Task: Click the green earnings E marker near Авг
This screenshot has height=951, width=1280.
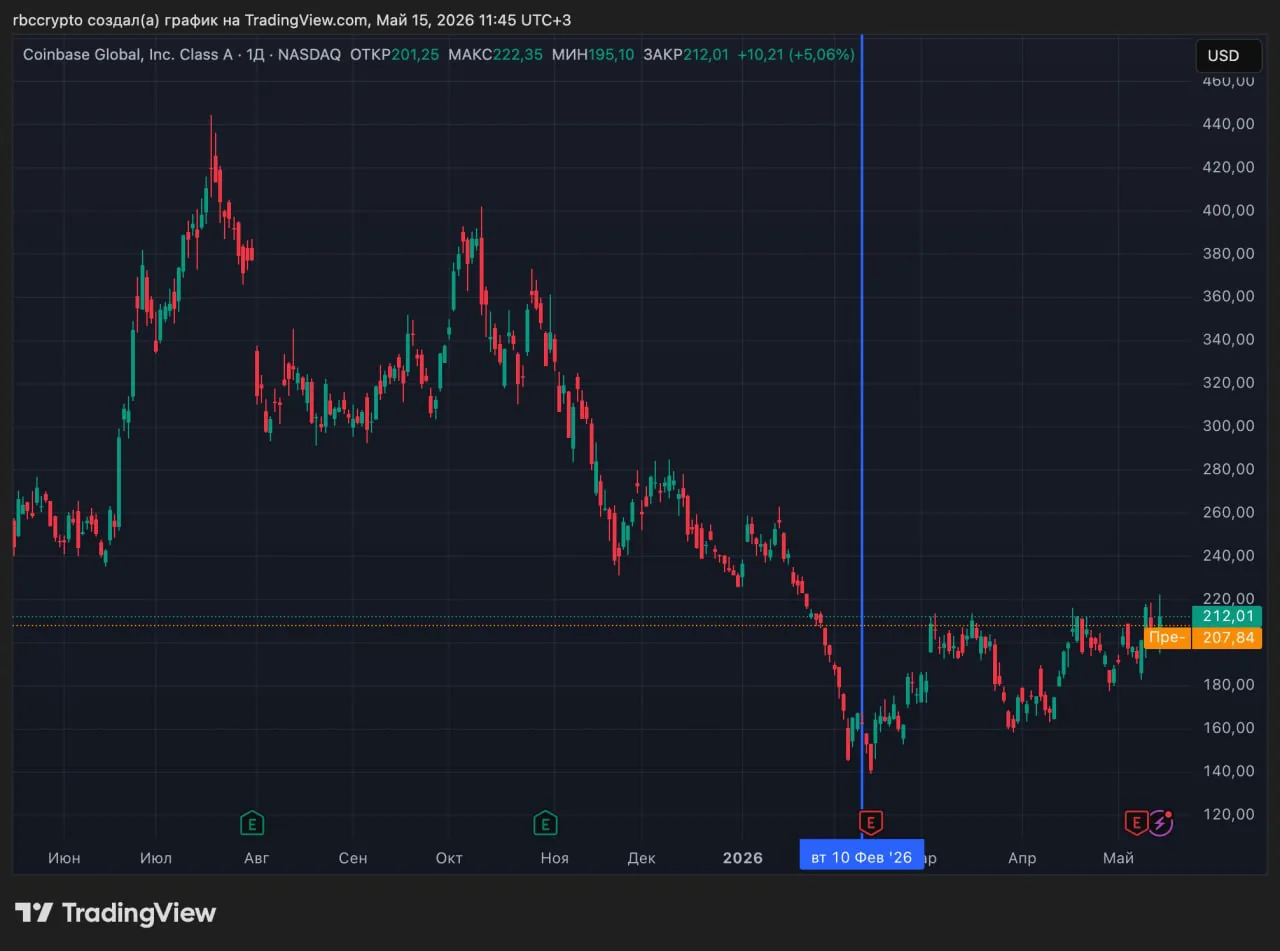Action: [252, 824]
